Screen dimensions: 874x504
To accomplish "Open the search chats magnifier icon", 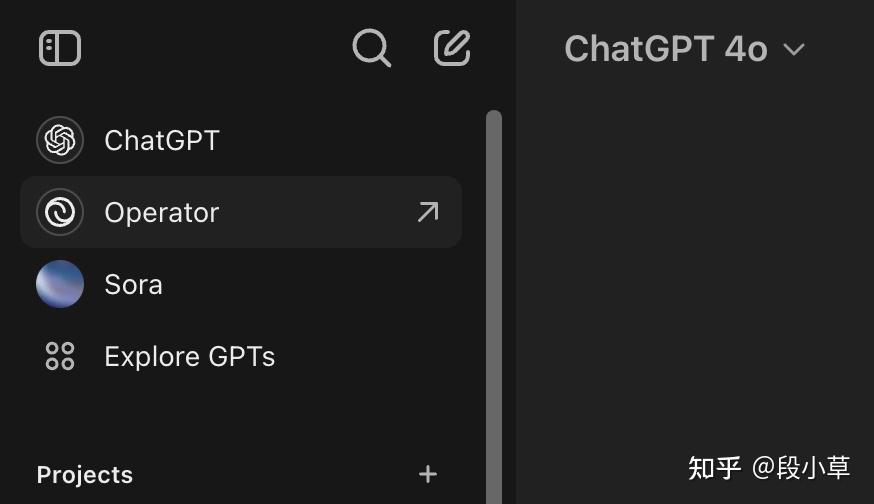I will click(371, 47).
